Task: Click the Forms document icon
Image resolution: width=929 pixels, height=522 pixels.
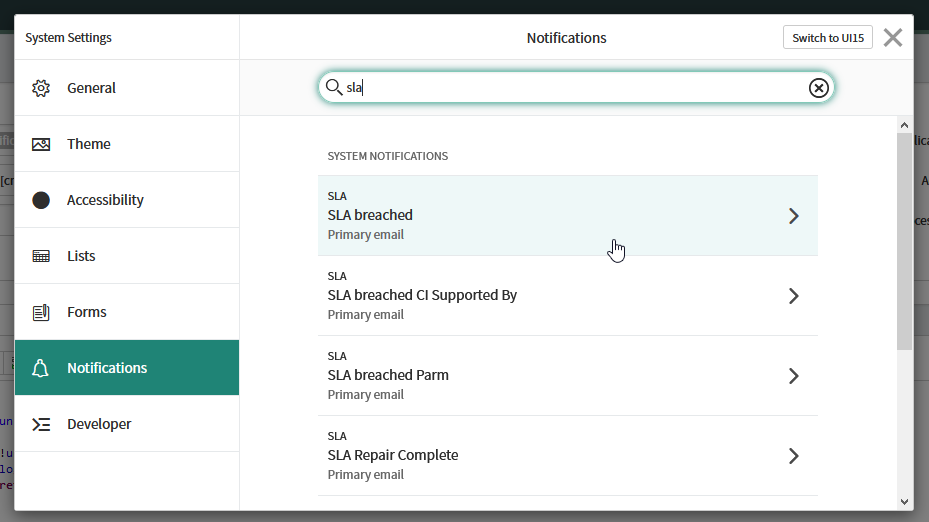Action: [41, 312]
